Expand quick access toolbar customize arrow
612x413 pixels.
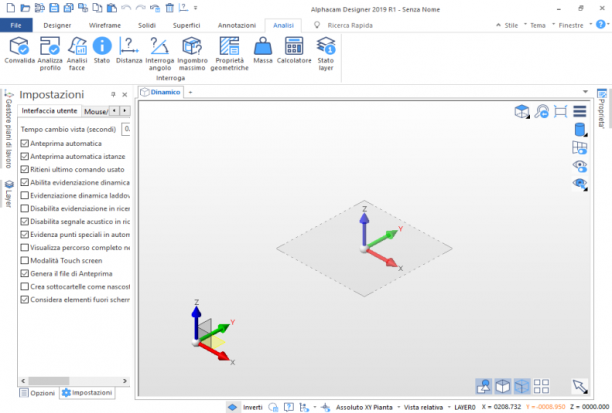(196, 8)
